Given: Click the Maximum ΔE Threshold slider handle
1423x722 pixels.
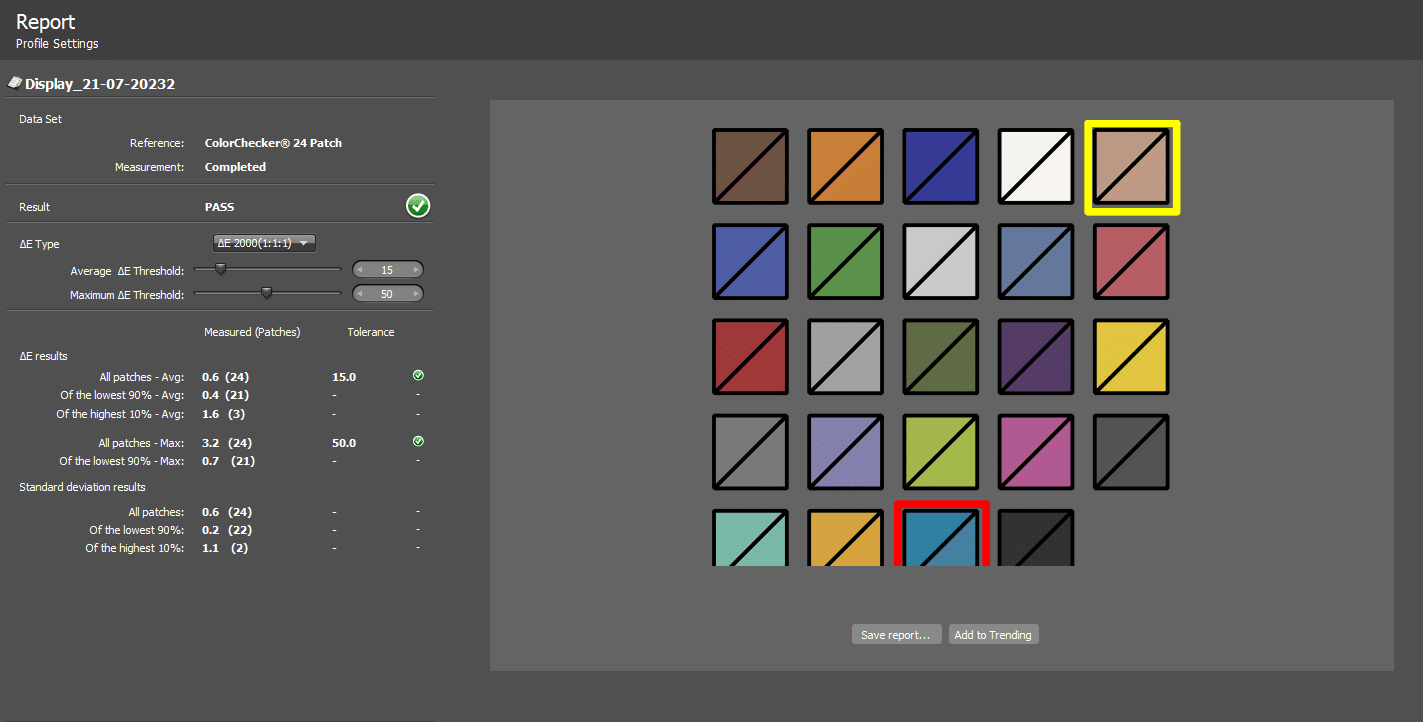Looking at the screenshot, I should coord(266,293).
